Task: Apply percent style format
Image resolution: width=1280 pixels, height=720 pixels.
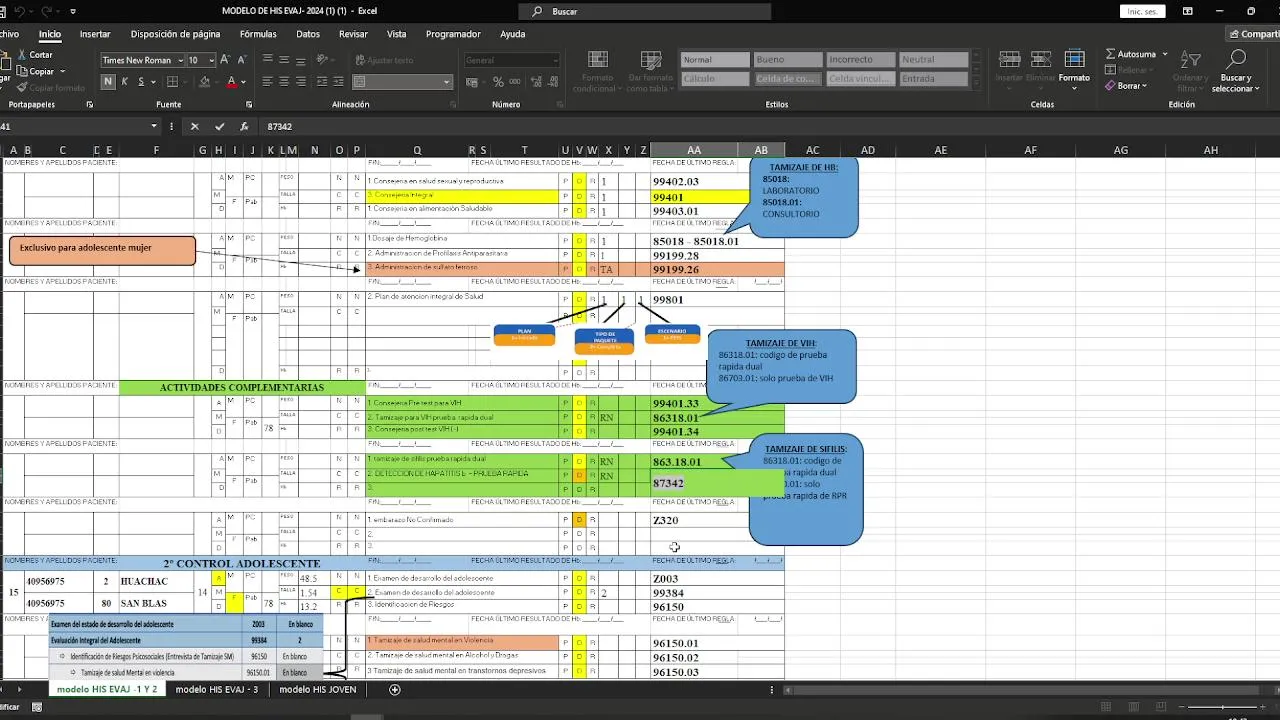Action: 496,82
